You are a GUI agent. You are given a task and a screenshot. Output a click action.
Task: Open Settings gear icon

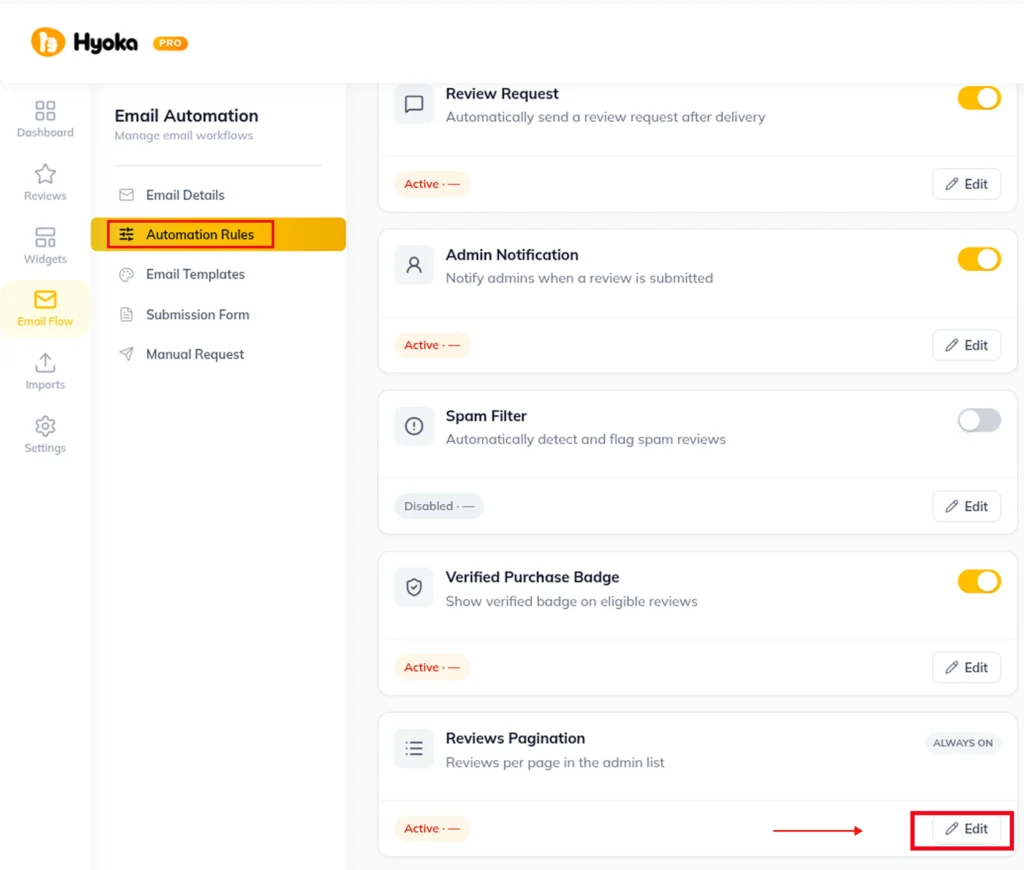pyautogui.click(x=45, y=427)
